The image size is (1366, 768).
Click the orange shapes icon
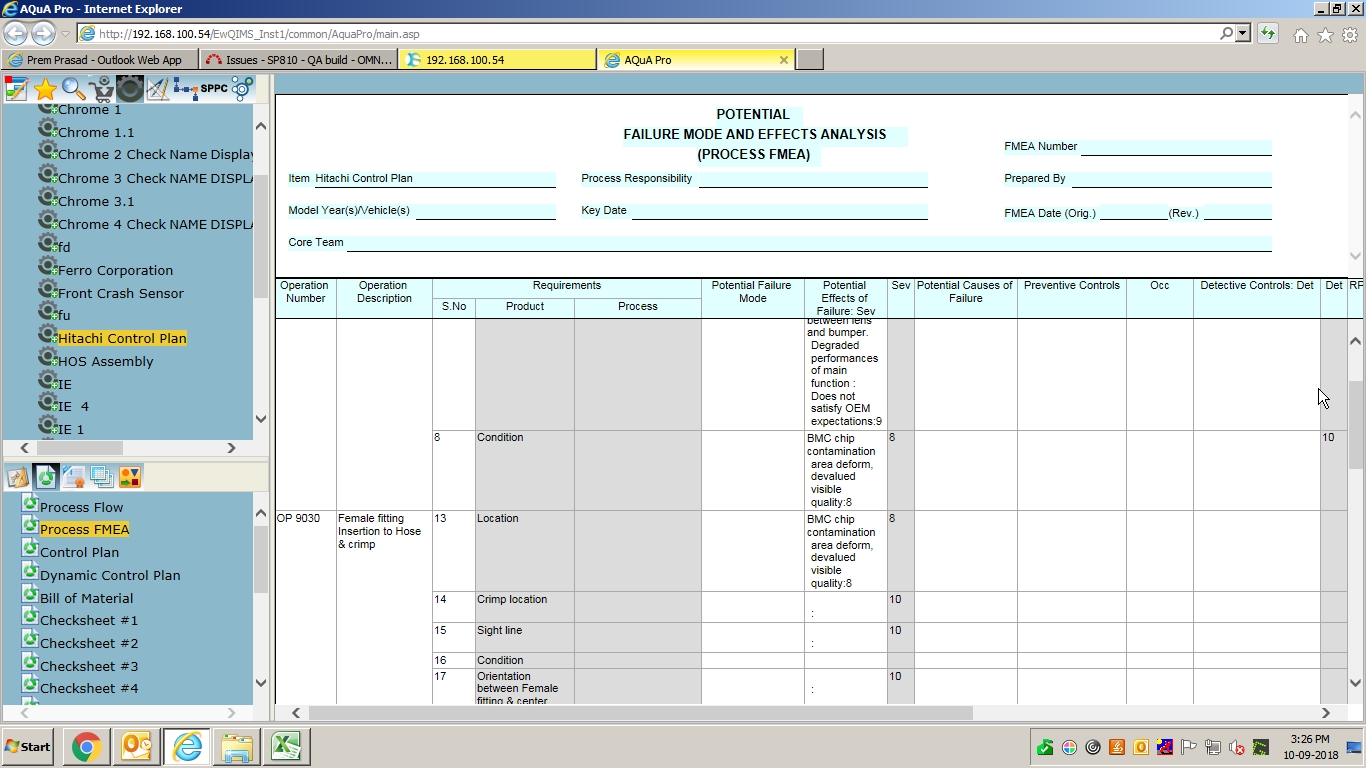click(x=130, y=477)
